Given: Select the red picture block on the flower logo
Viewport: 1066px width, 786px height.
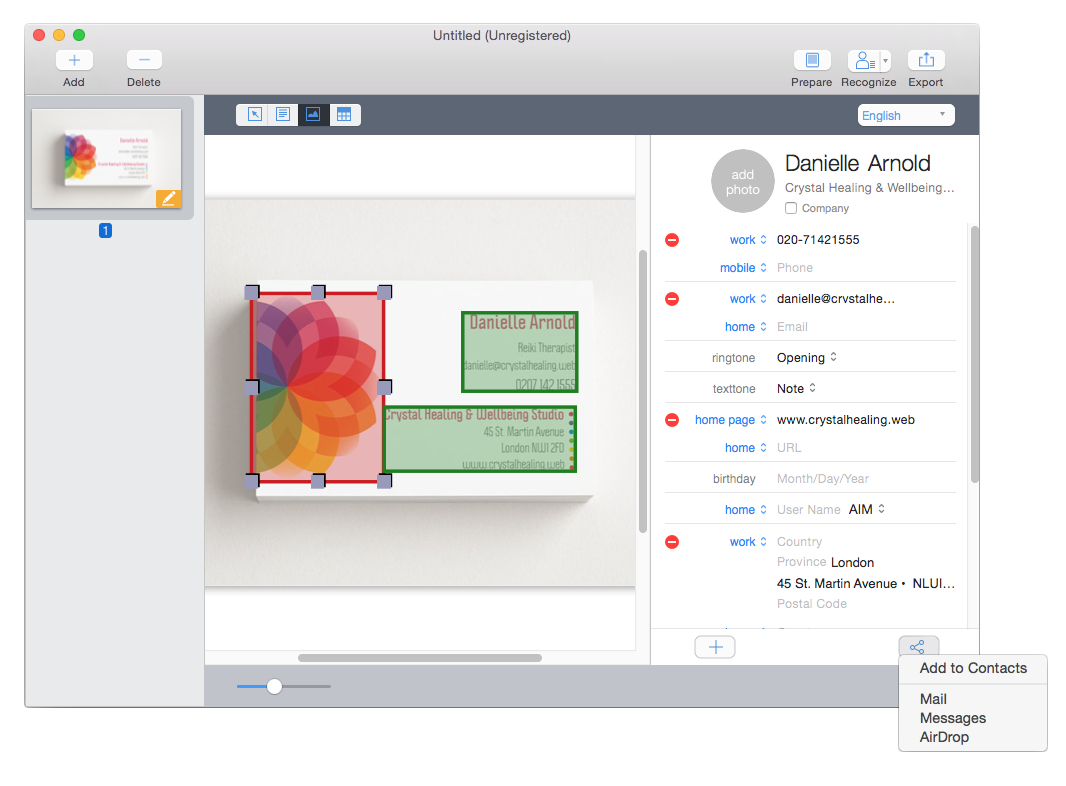Looking at the screenshot, I should (317, 387).
